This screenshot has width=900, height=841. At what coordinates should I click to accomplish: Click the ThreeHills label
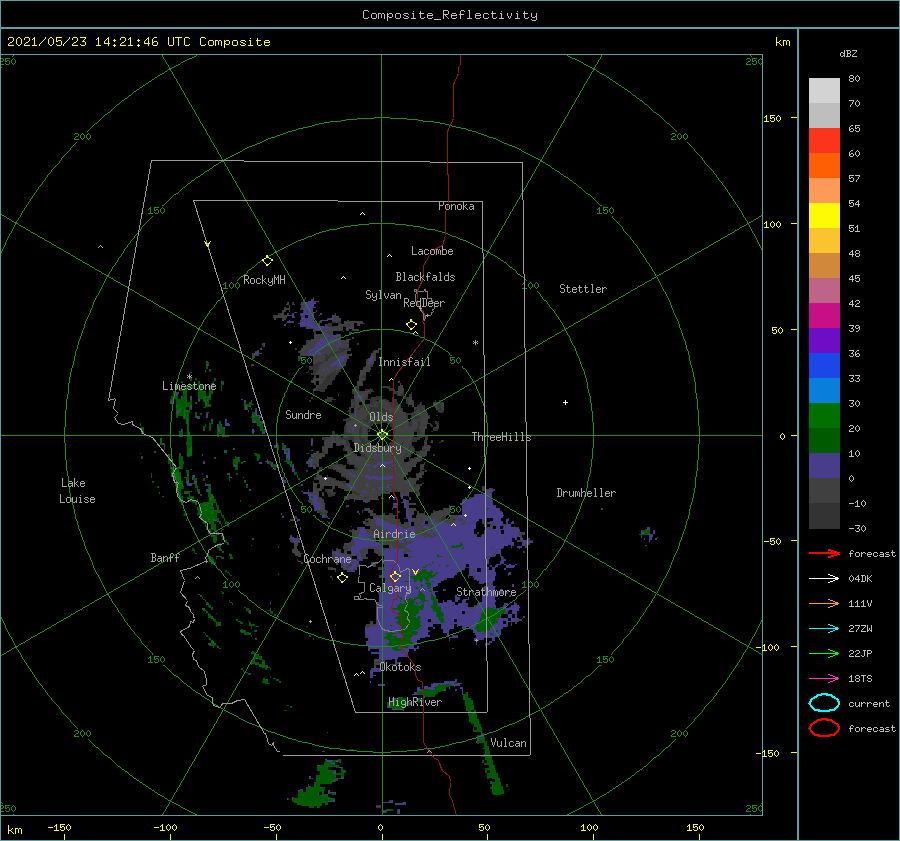pyautogui.click(x=501, y=437)
